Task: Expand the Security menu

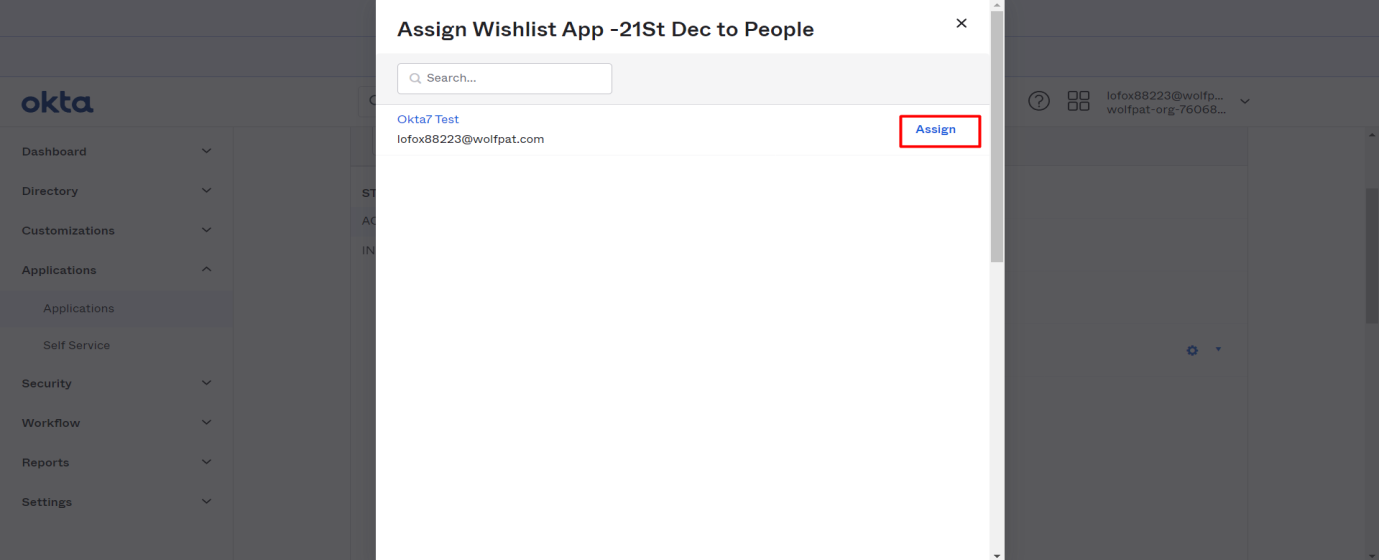Action: coord(117,383)
